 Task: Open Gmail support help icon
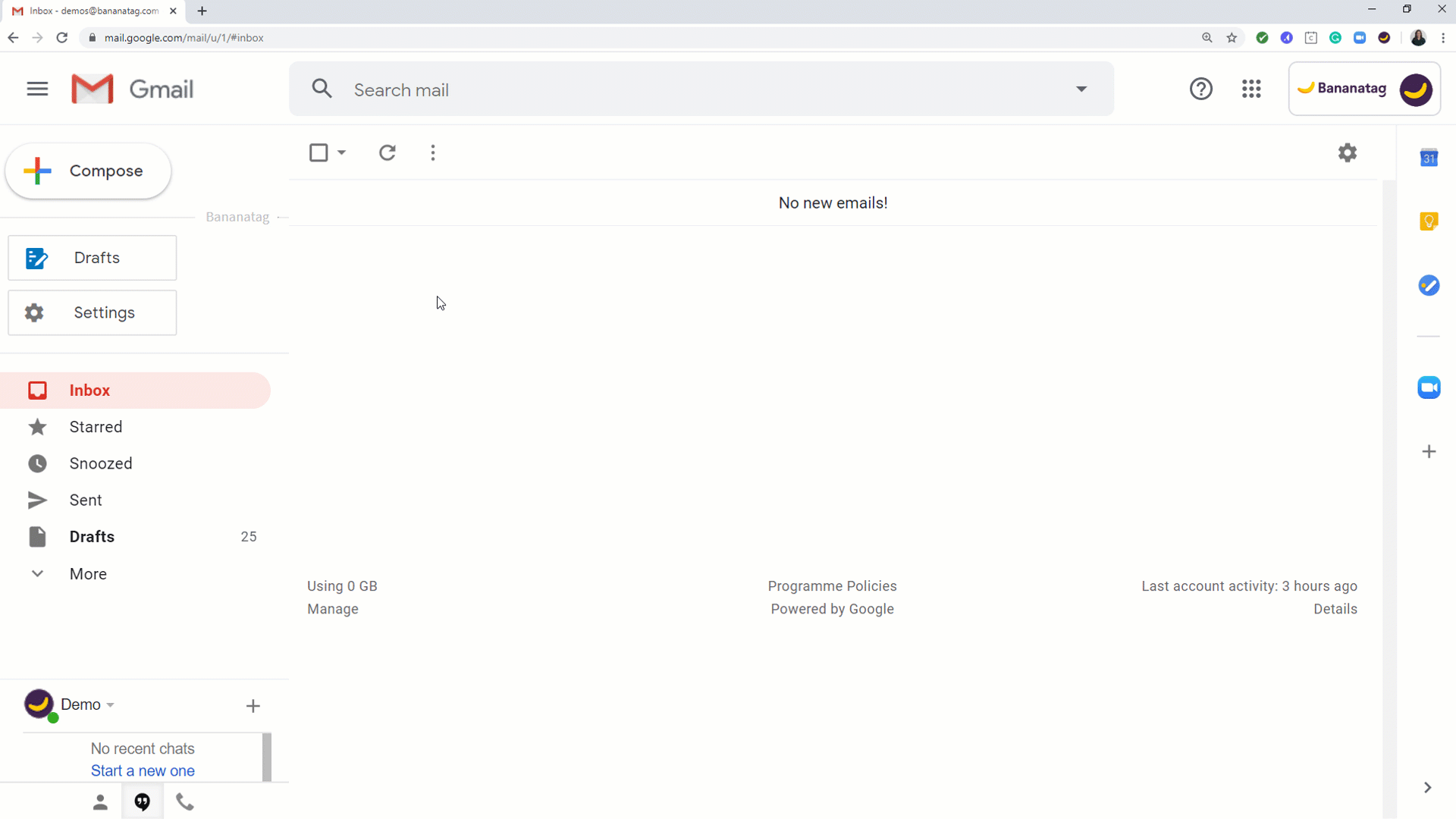coord(1200,89)
